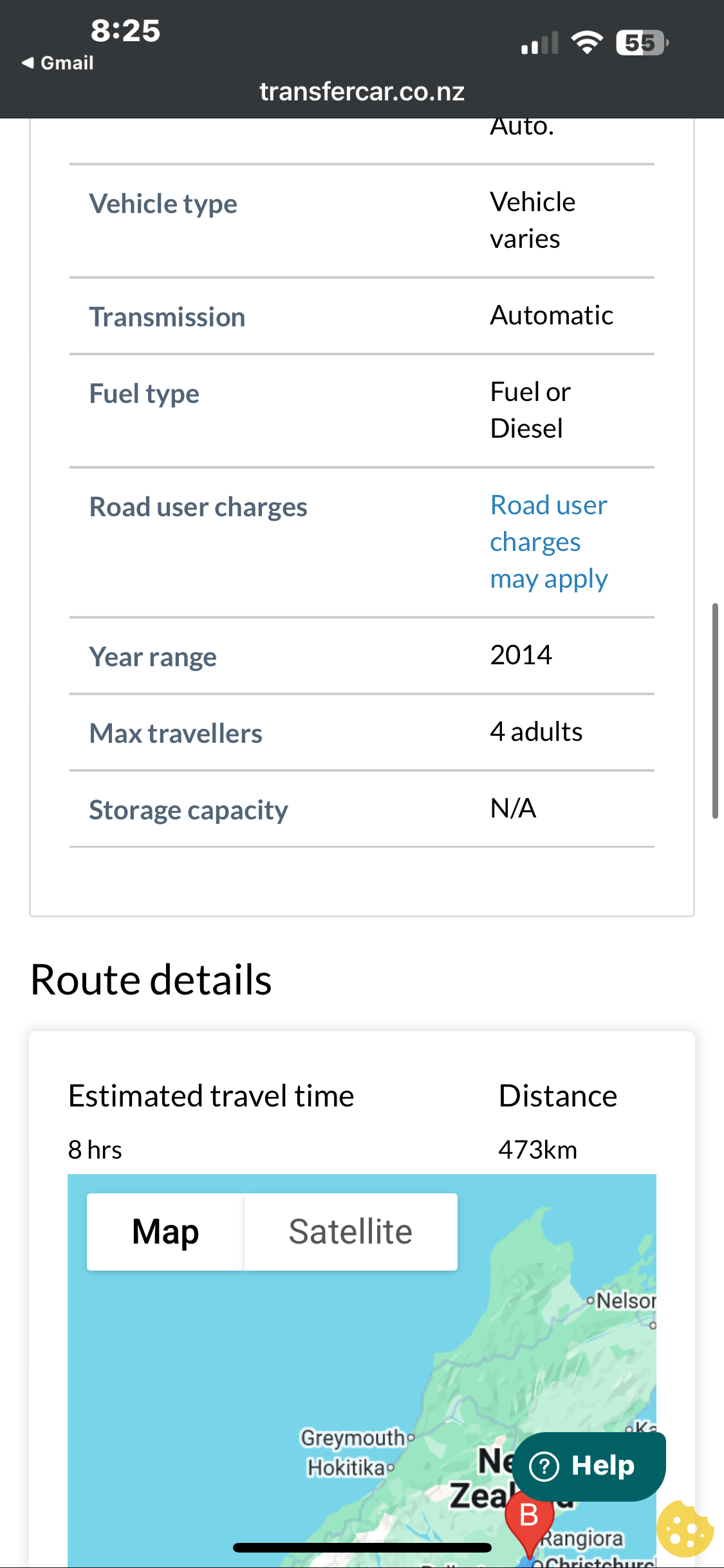Viewport: 724px width, 1568px height.
Task: Tap the Nelson label on map
Action: (x=624, y=1301)
